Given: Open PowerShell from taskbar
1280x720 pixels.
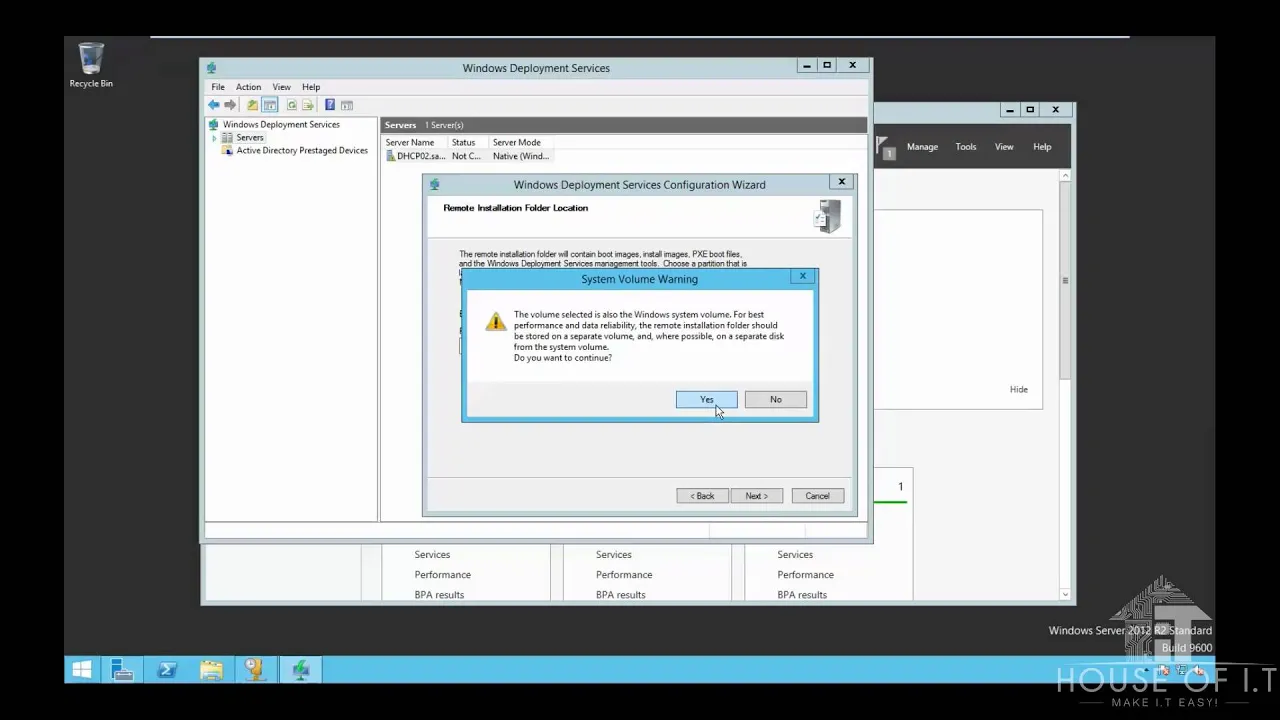Looking at the screenshot, I should point(167,670).
